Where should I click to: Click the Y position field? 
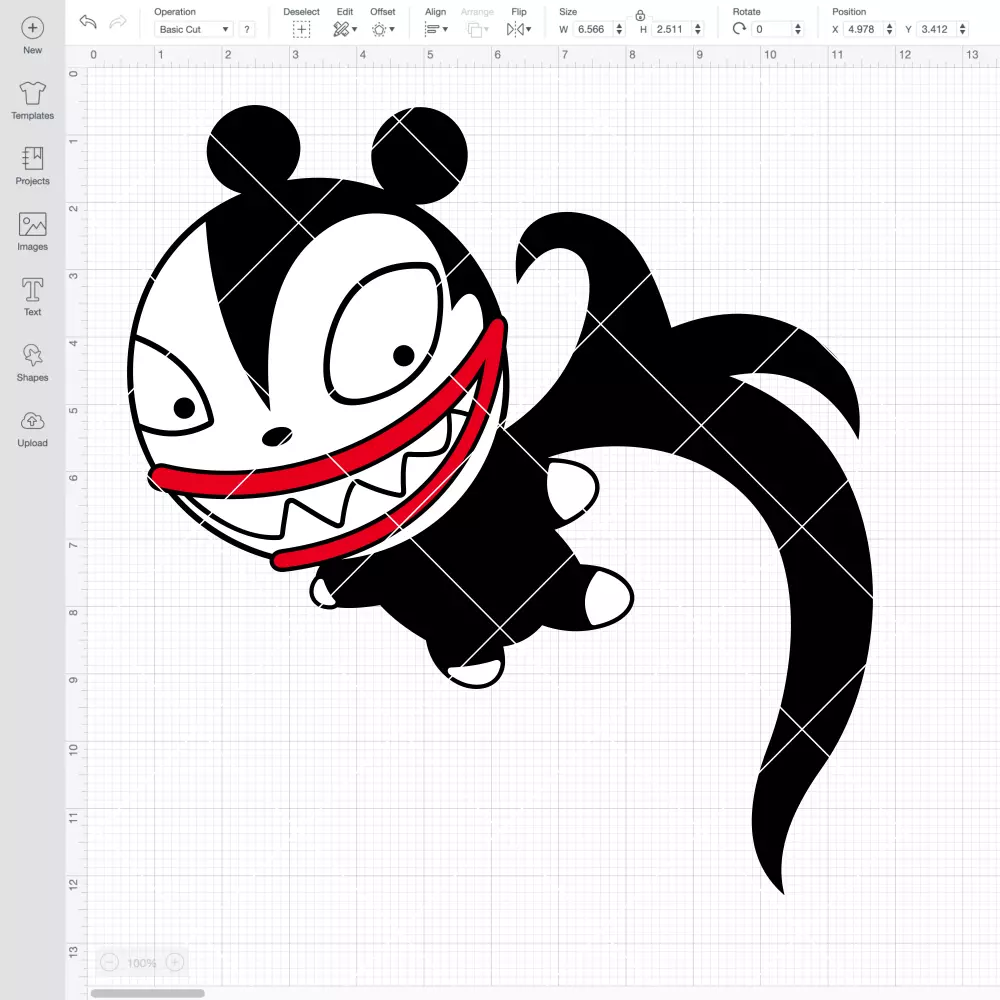[x=937, y=29]
